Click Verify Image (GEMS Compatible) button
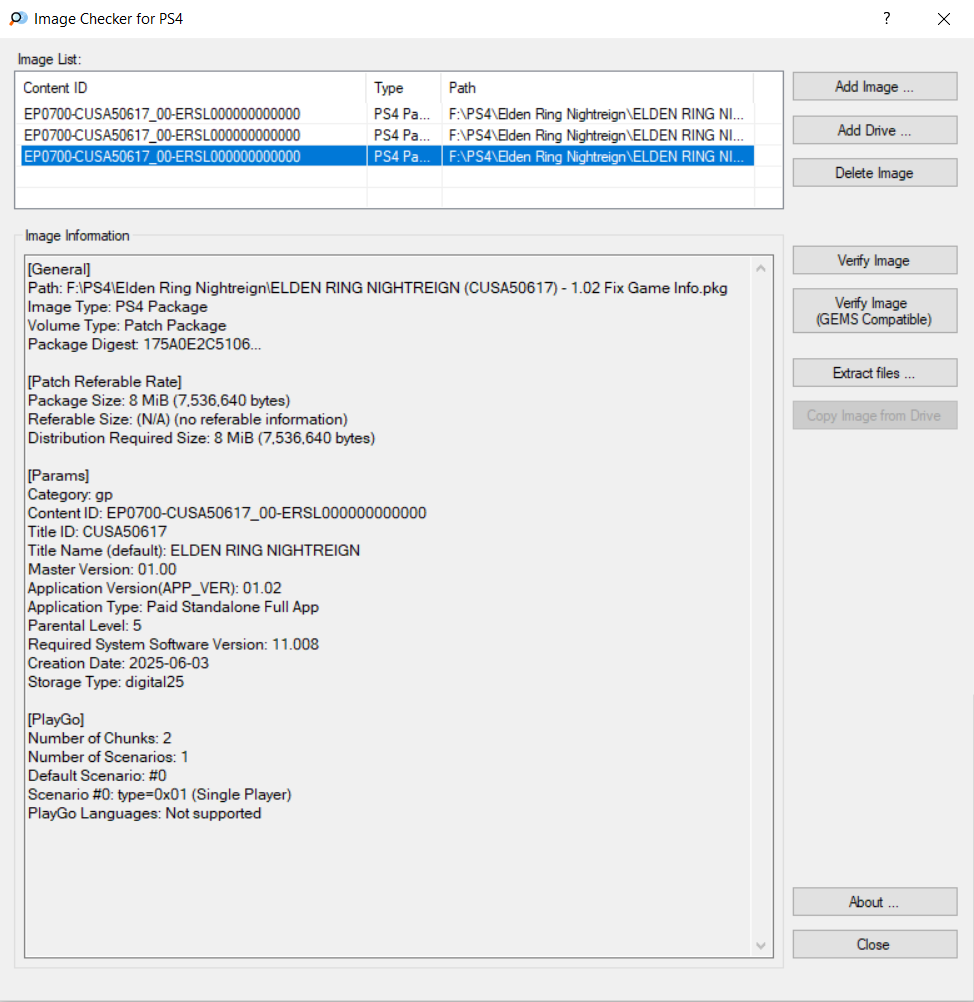The width and height of the screenshot is (974, 1002). click(875, 311)
